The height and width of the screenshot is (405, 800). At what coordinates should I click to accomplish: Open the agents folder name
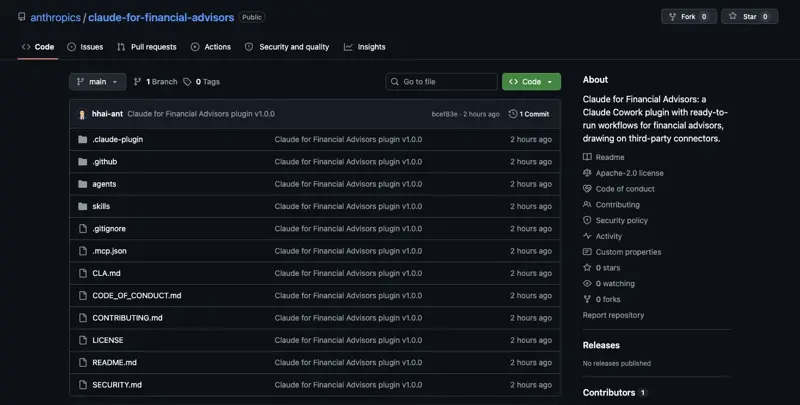[104, 184]
